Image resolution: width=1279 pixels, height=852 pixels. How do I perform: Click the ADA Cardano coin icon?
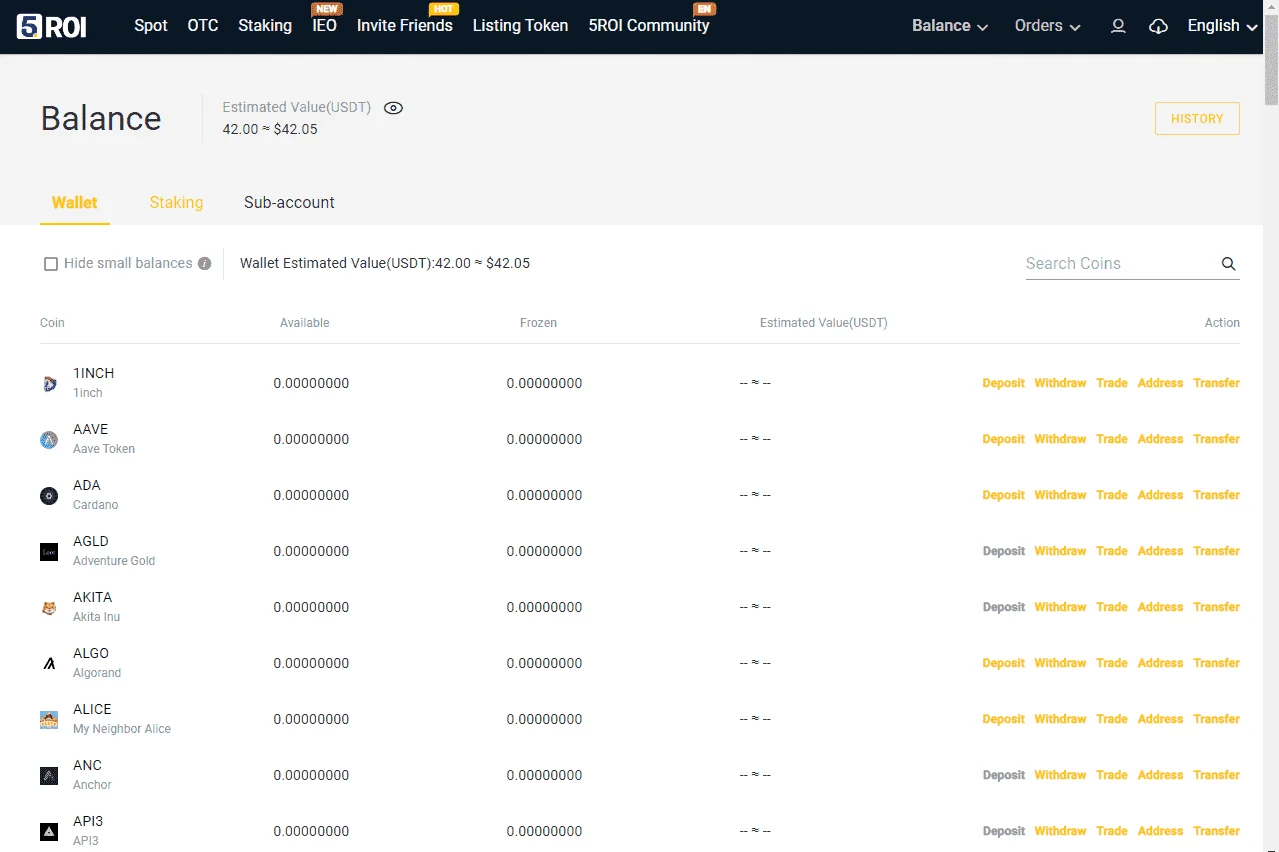49,495
